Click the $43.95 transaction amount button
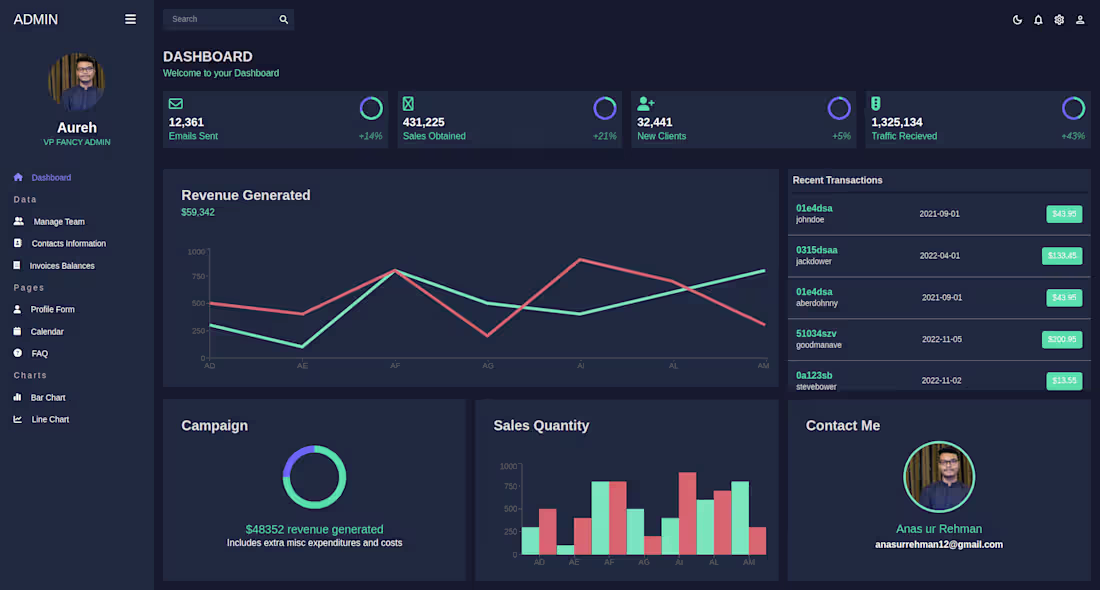The image size is (1100, 590). 1063,214
